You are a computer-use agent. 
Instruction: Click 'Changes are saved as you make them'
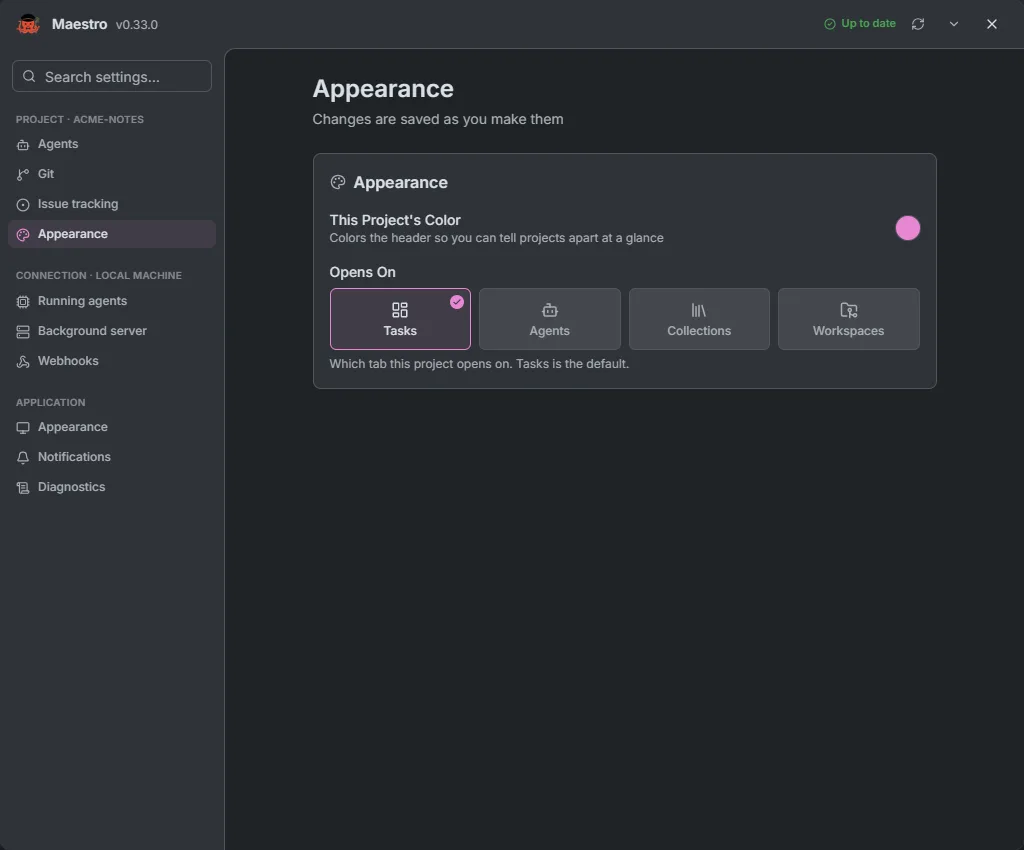(438, 119)
